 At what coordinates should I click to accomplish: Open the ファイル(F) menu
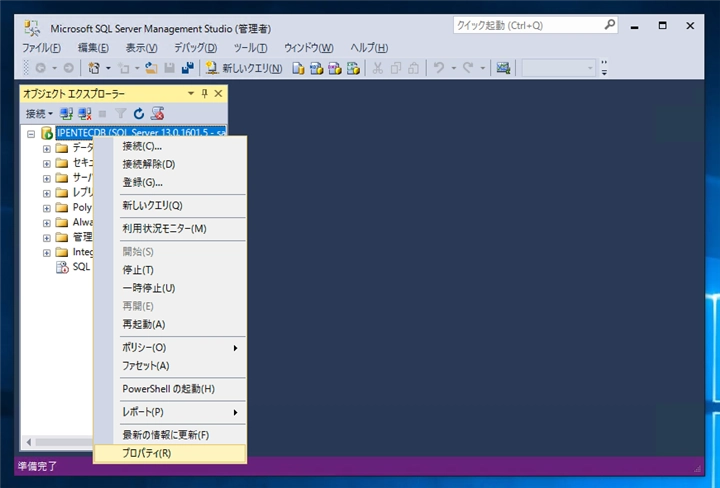(x=42, y=48)
